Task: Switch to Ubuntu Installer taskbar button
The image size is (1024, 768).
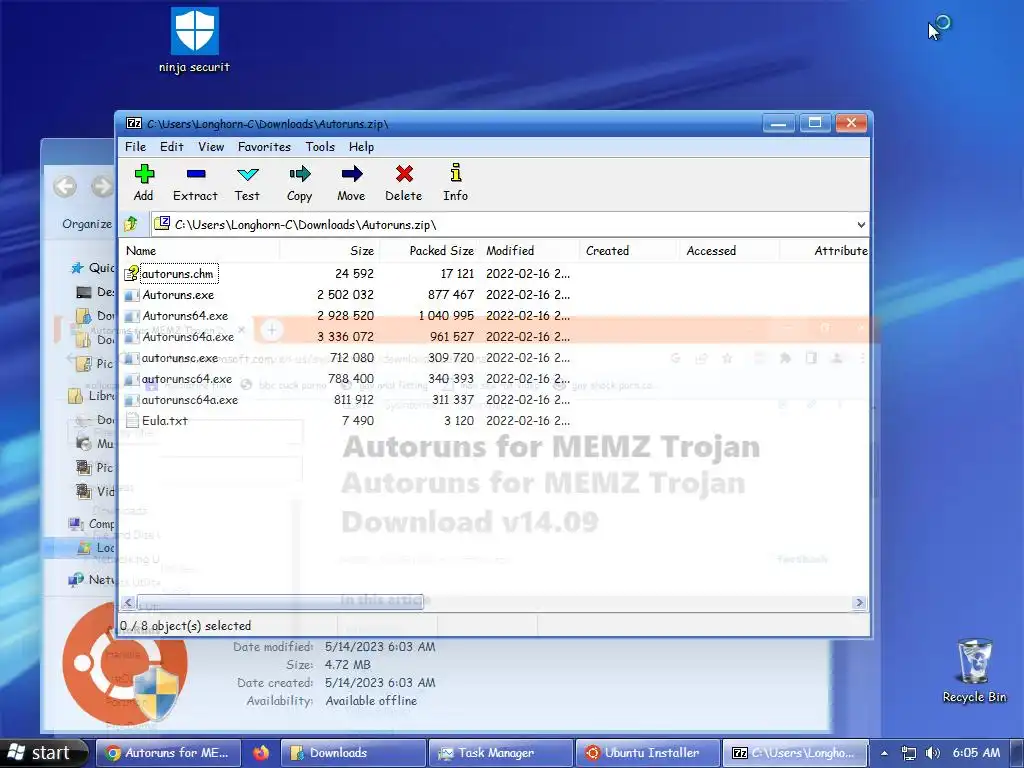Action: pos(648,753)
